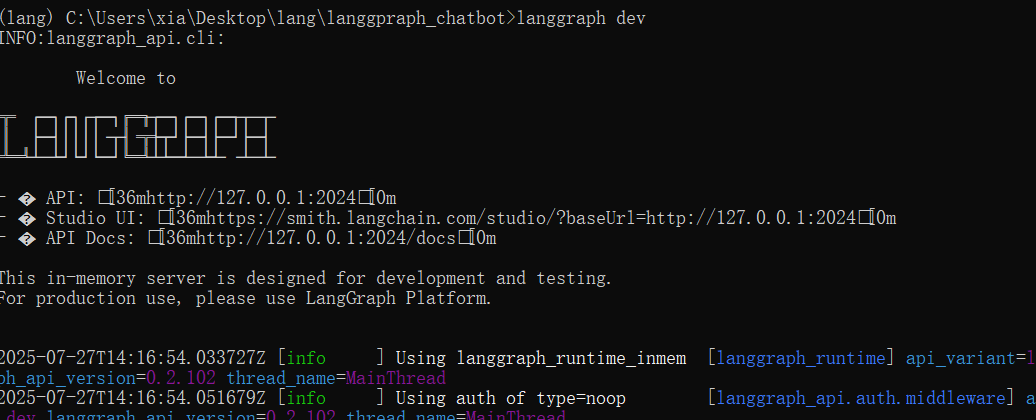The image size is (1036, 420).
Task: Click the 'Using langgraph_runtime_inmem' log message
Action: point(540,358)
